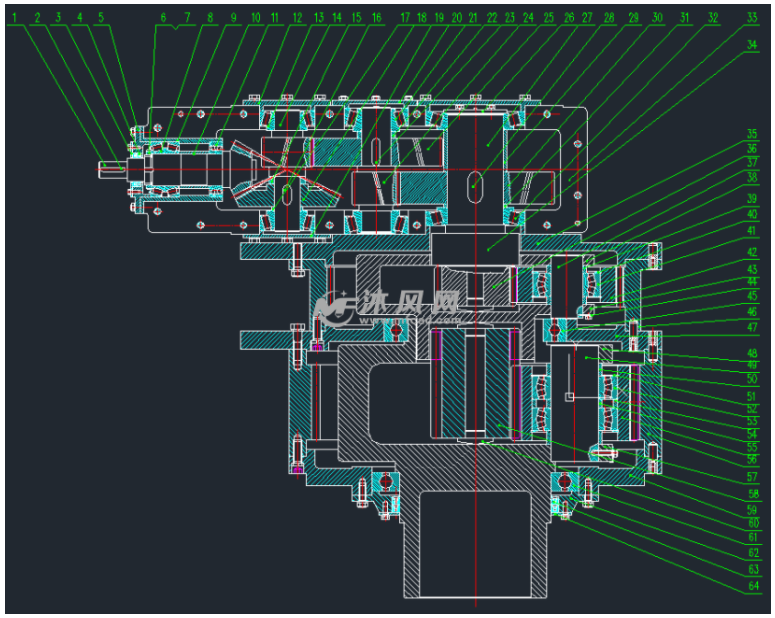Click callout number 40
This screenshot has height=618, width=775.
tap(751, 212)
